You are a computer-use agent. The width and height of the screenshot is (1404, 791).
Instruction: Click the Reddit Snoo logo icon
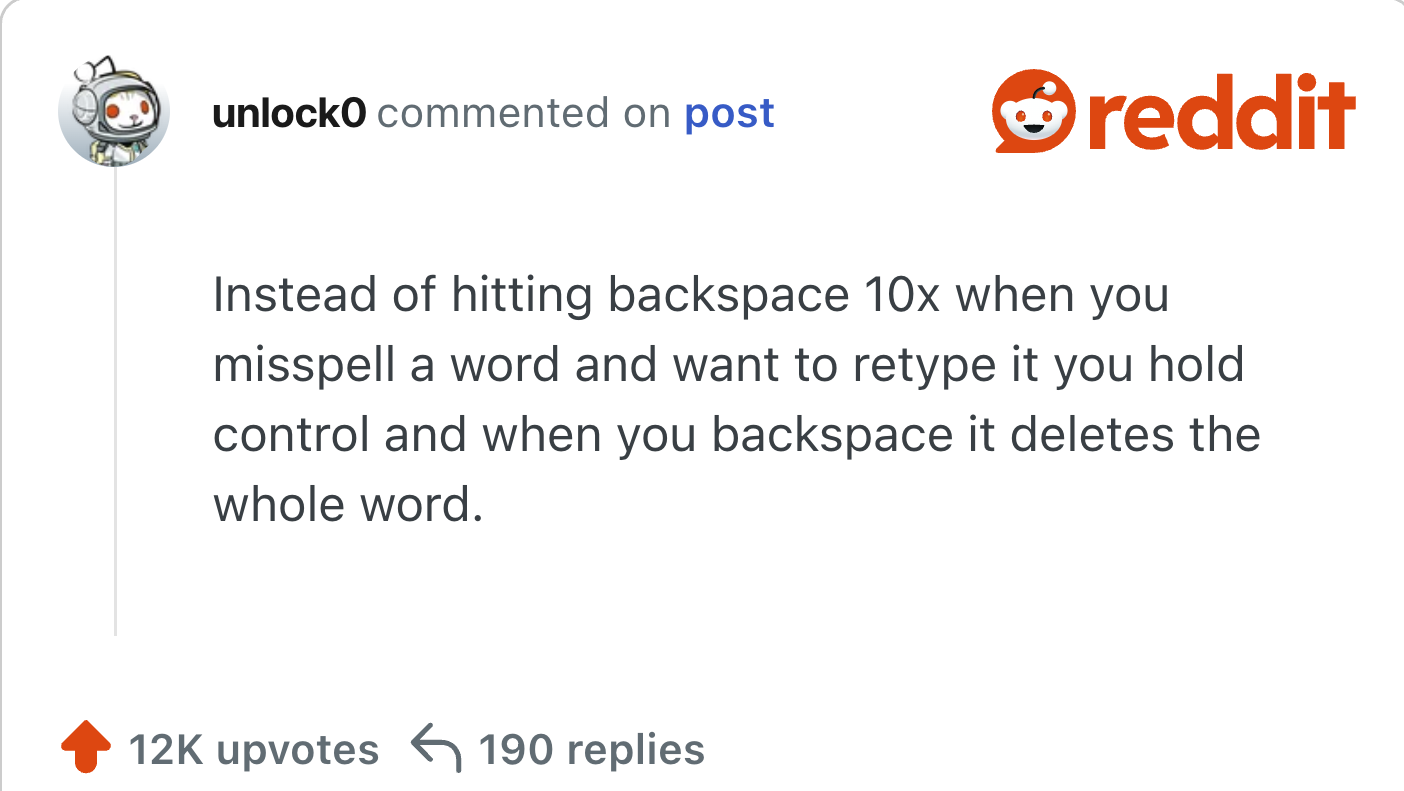point(1034,111)
